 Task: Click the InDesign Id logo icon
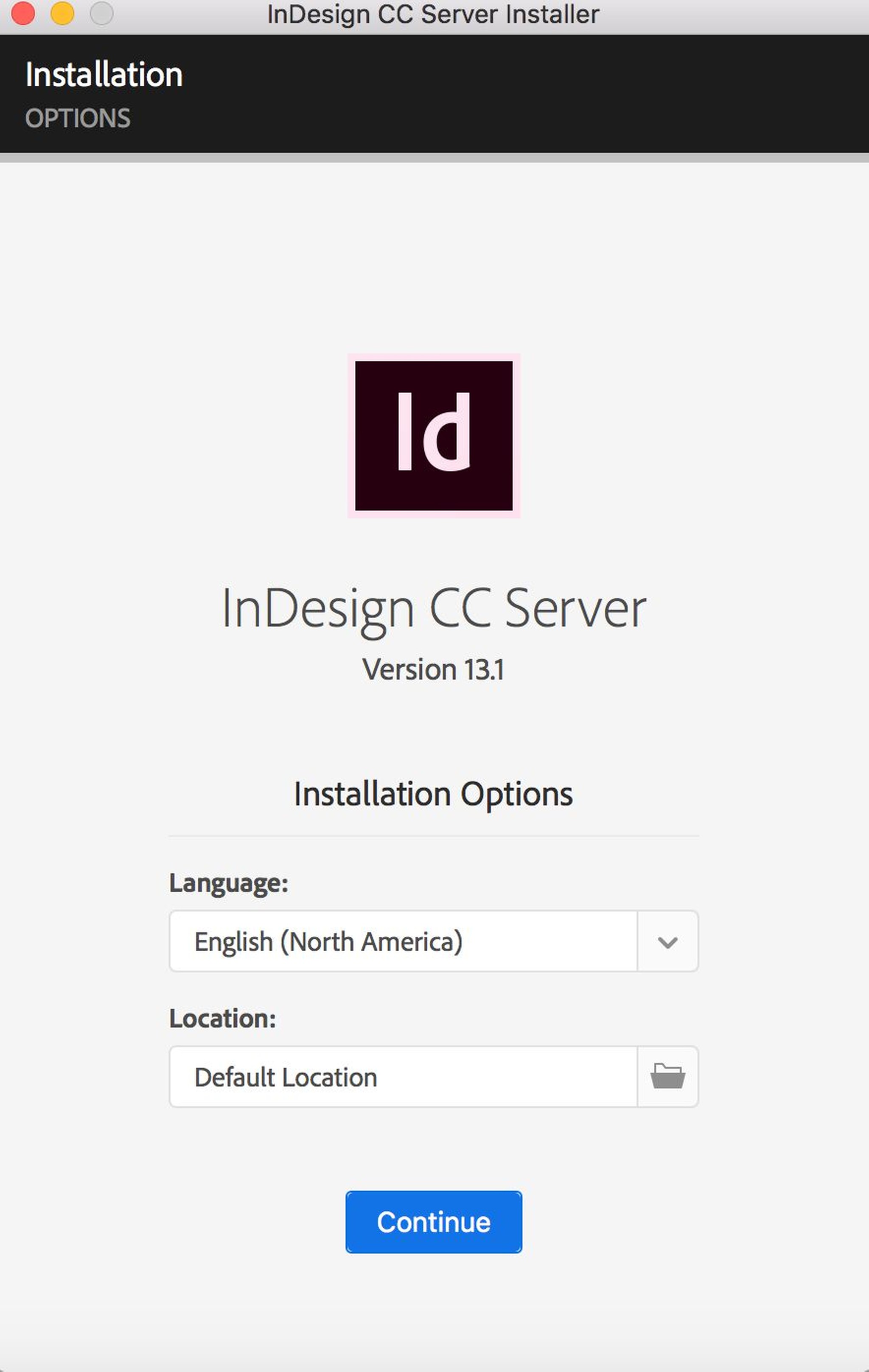point(434,436)
